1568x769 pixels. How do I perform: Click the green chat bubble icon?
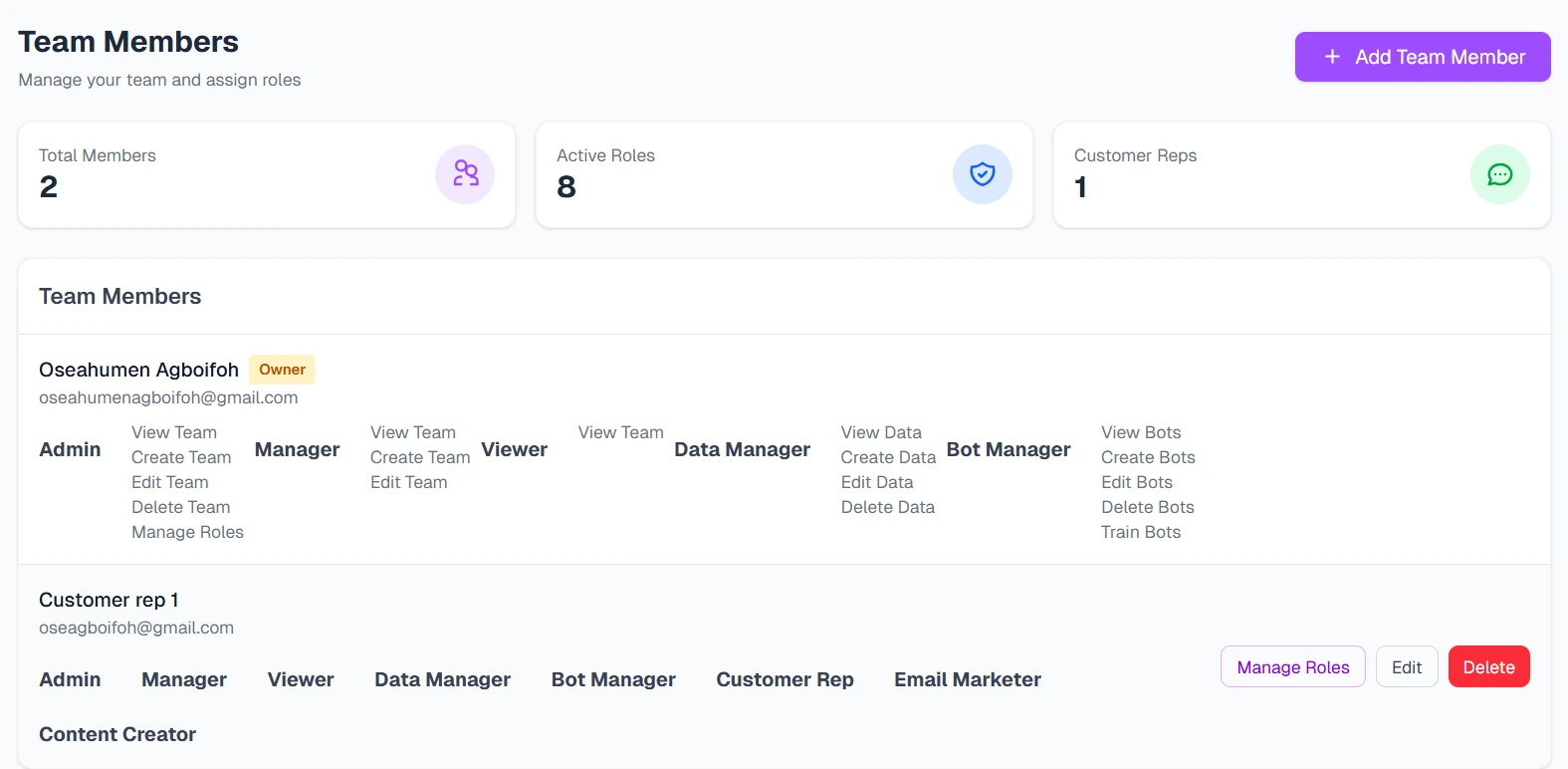pos(1499,174)
